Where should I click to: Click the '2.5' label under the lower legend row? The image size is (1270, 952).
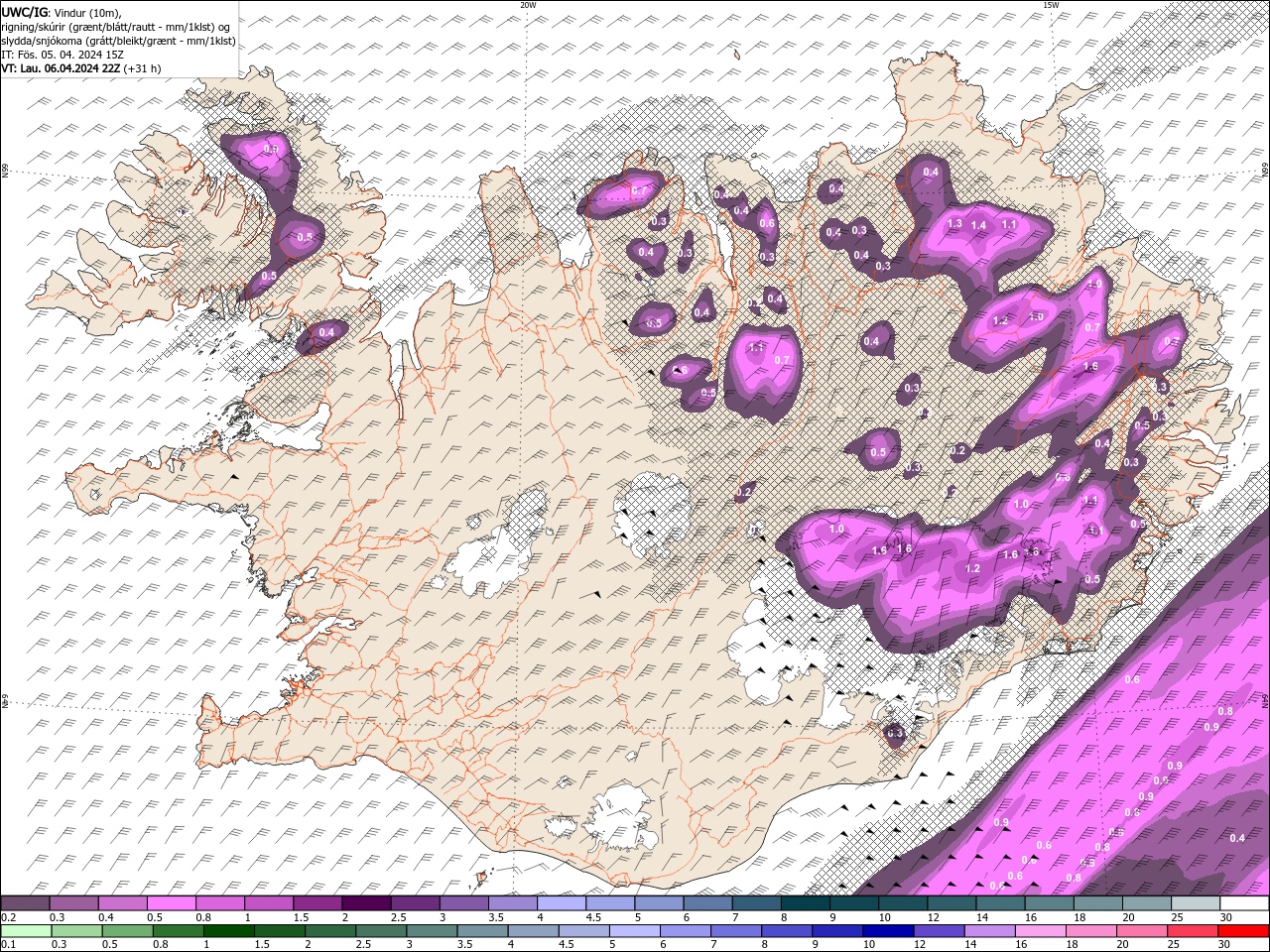coord(363,945)
